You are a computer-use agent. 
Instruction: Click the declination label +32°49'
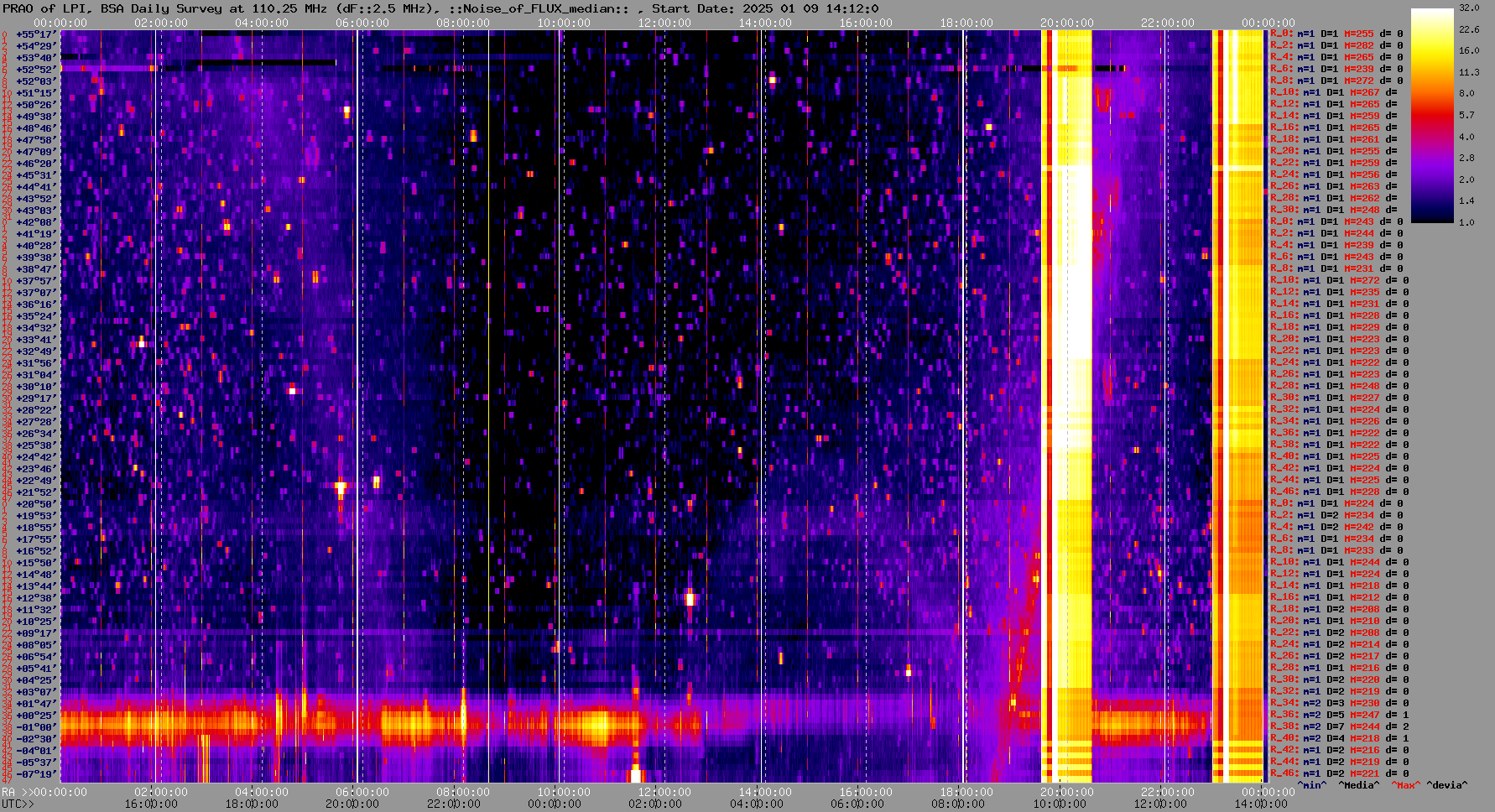pos(36,351)
